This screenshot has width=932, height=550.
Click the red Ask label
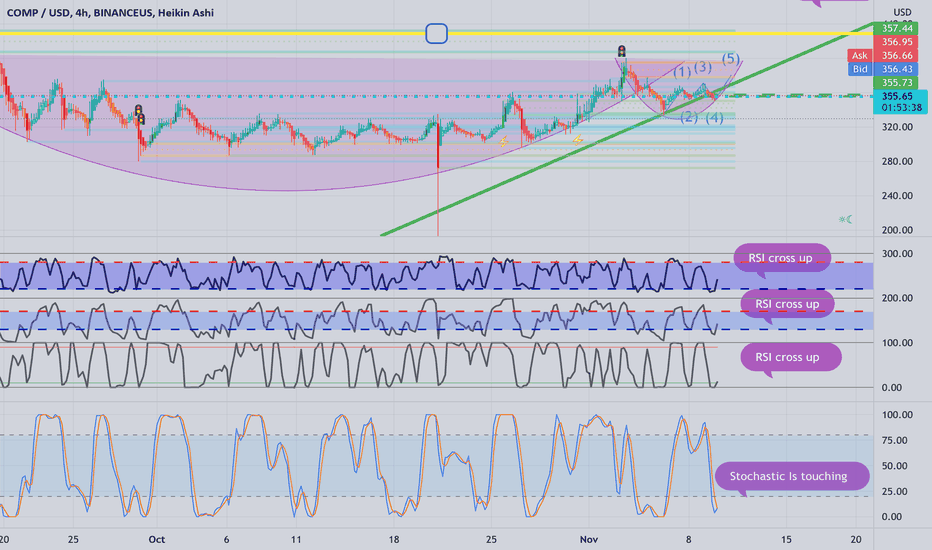(x=859, y=55)
